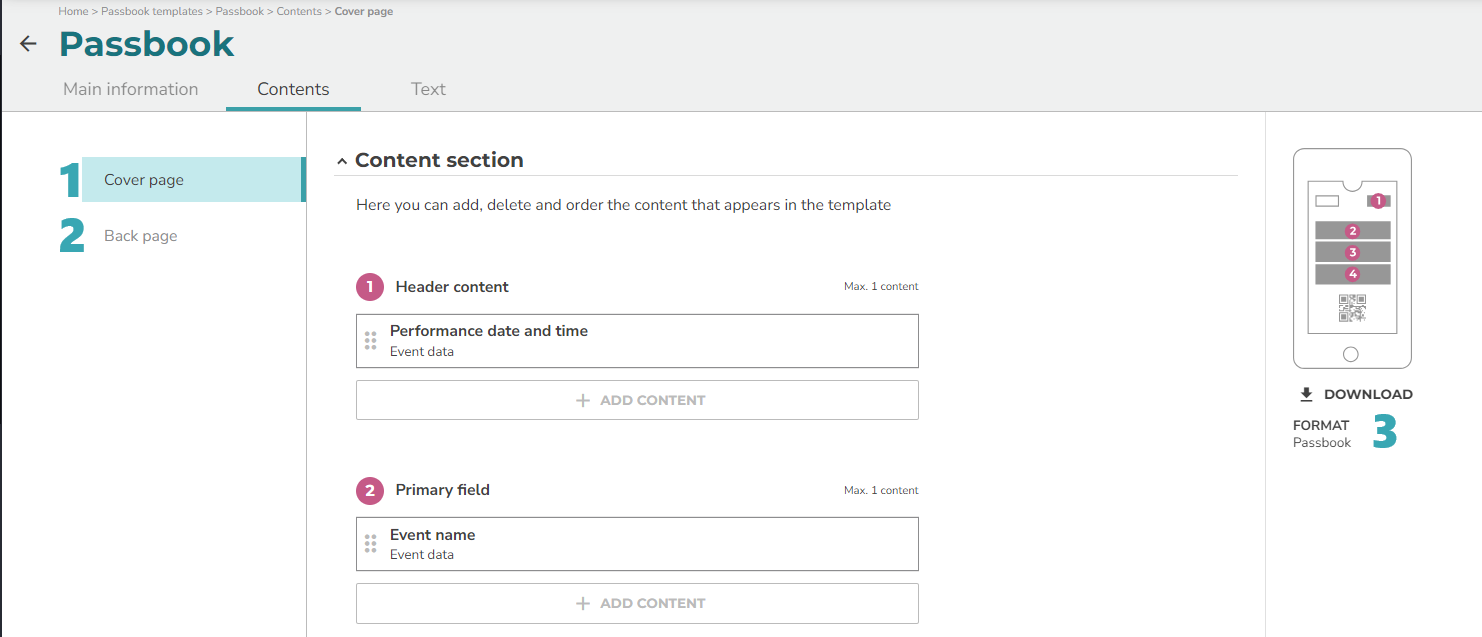This screenshot has height=637, width=1482.
Task: Click Add Content under Header content
Action: click(x=637, y=400)
